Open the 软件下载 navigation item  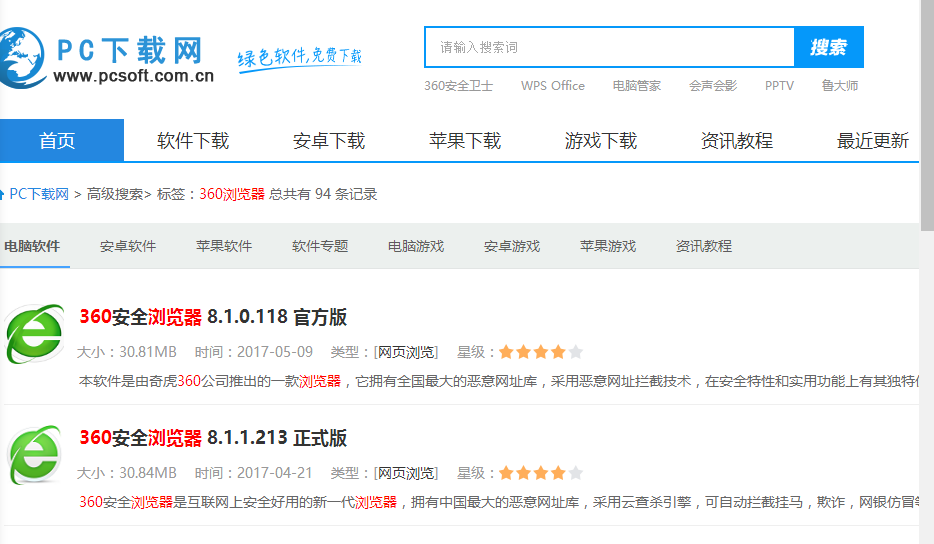(x=193, y=141)
